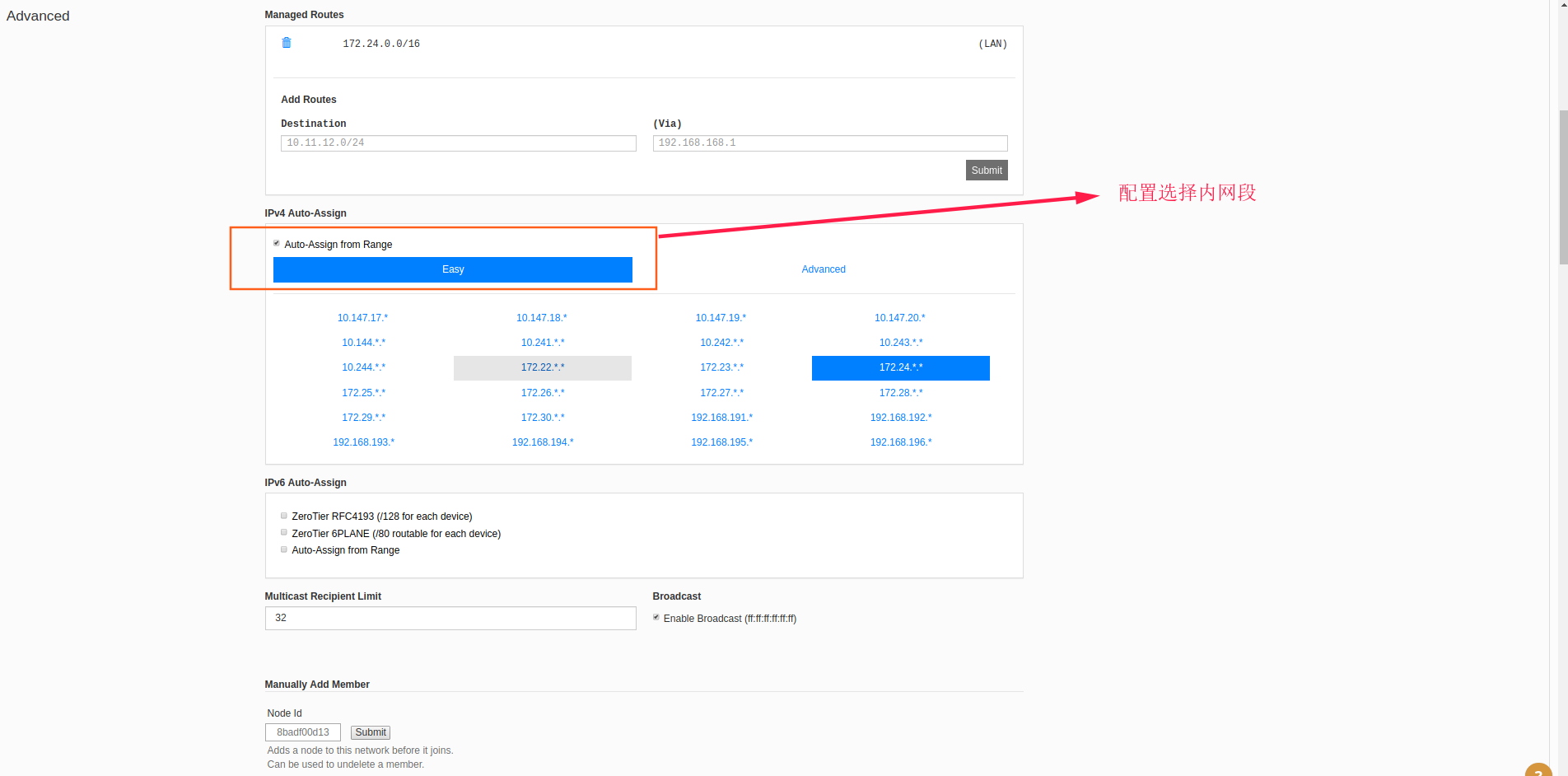The width and height of the screenshot is (1568, 776).
Task: Toggle IPv6 Auto-Assign from Range checkbox
Action: click(x=284, y=549)
